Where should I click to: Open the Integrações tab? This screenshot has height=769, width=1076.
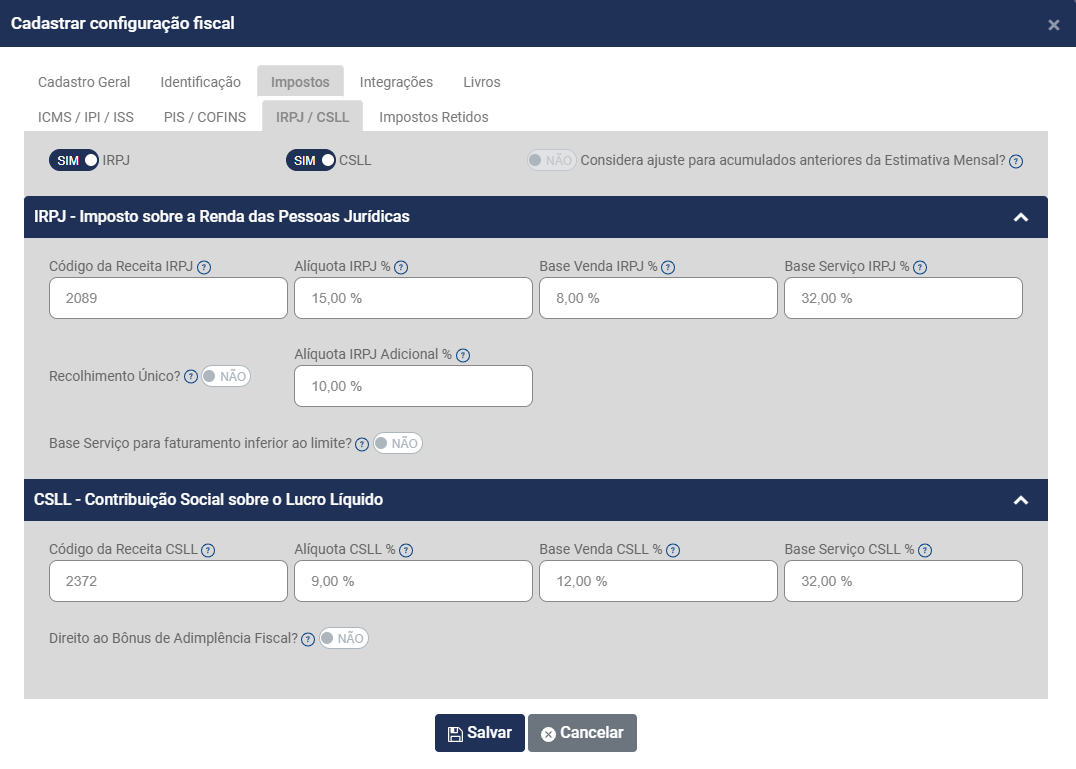pyautogui.click(x=396, y=82)
